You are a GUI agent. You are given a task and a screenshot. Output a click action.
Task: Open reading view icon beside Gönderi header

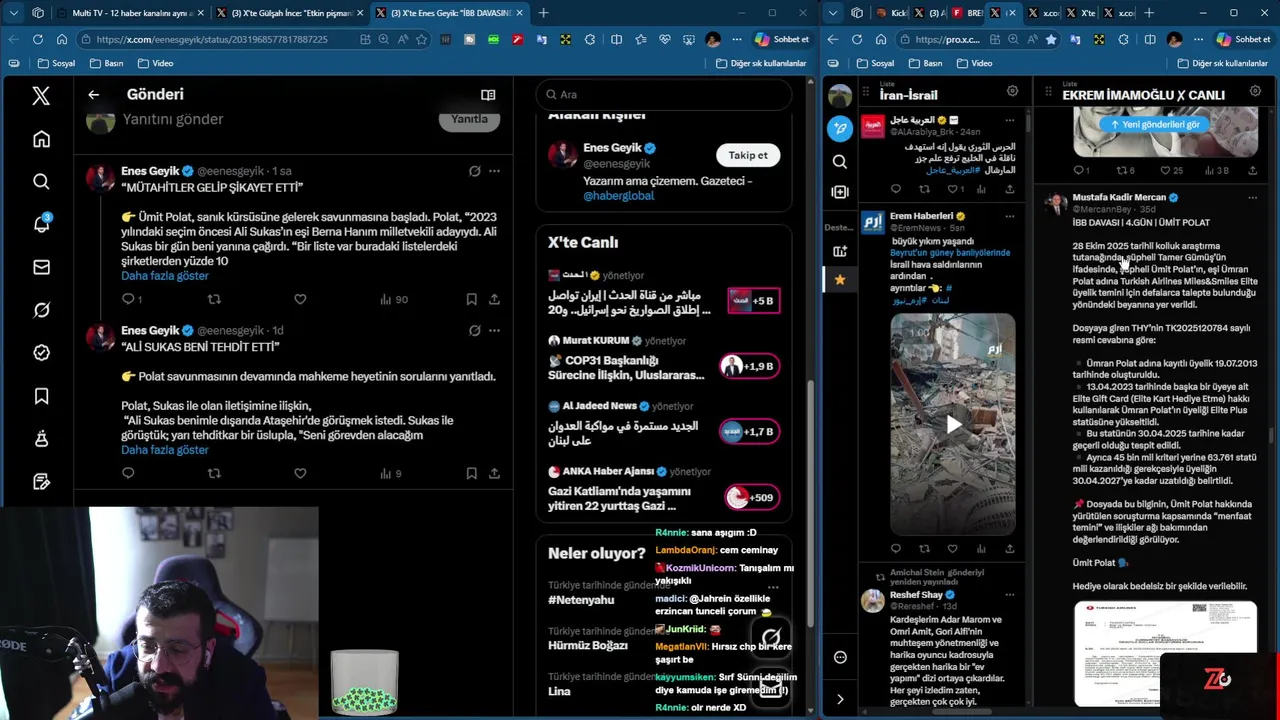[488, 94]
